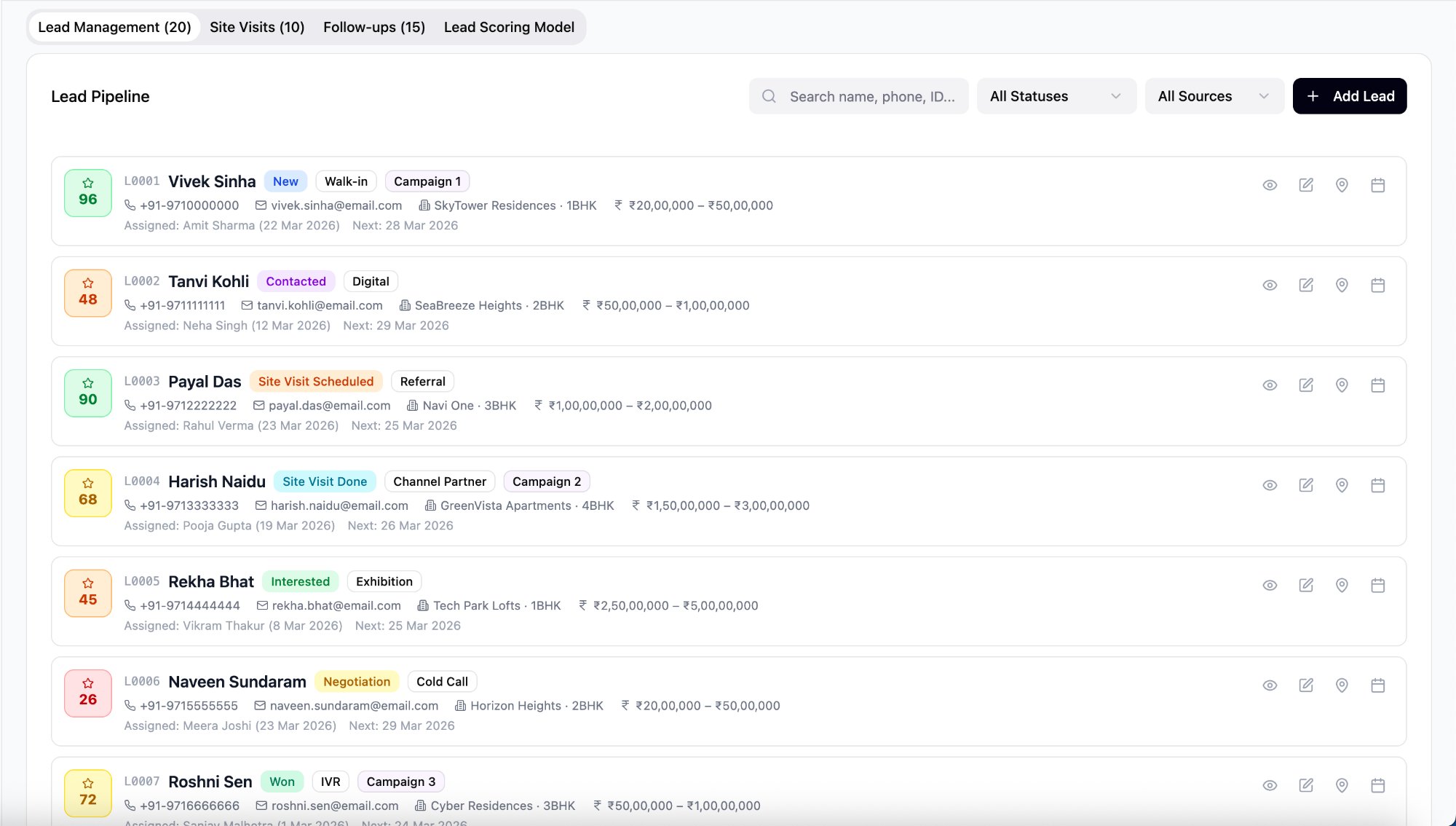Open the Lead Scoring Model tab

[509, 27]
